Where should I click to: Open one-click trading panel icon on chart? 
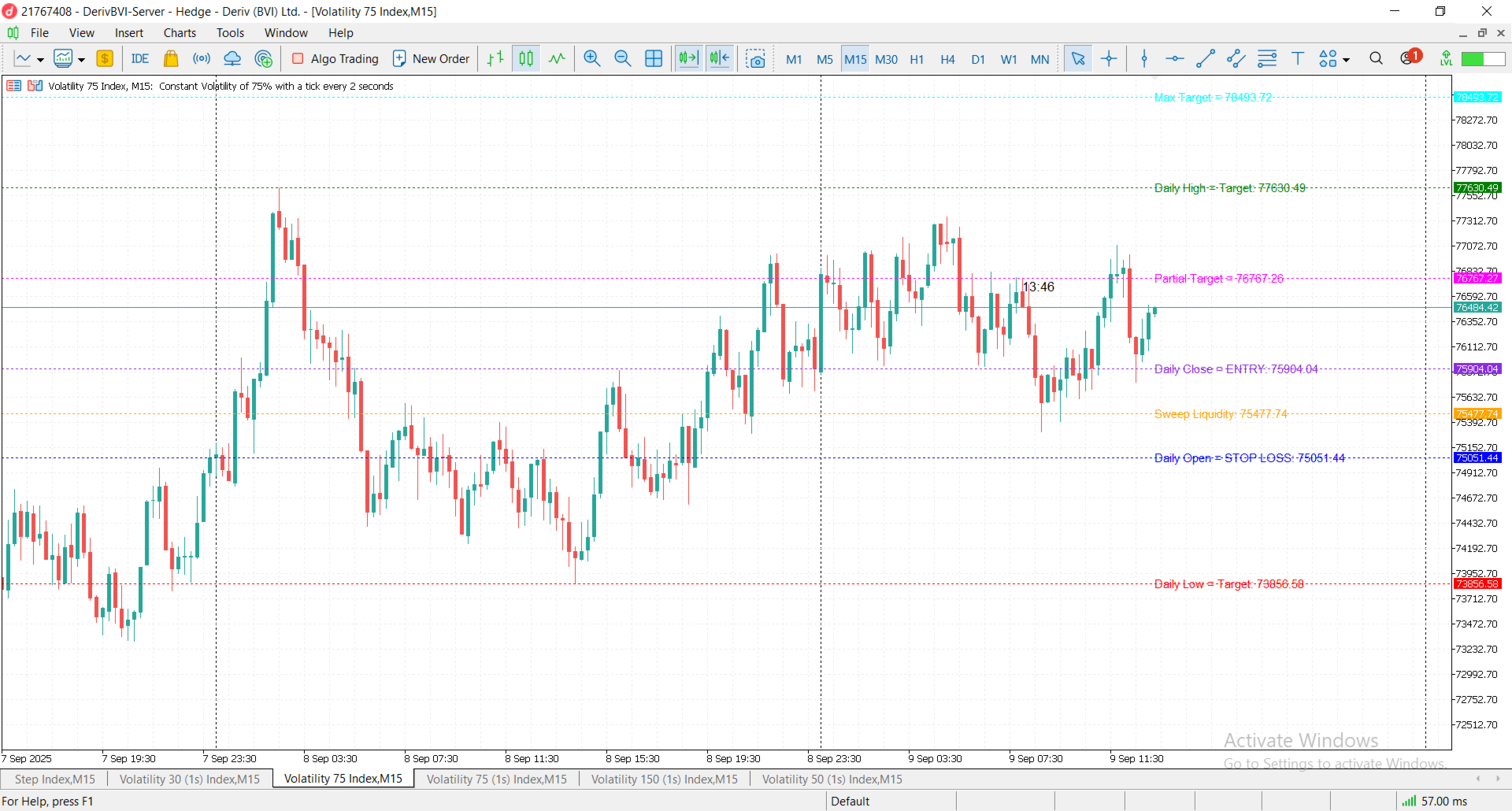coord(13,86)
